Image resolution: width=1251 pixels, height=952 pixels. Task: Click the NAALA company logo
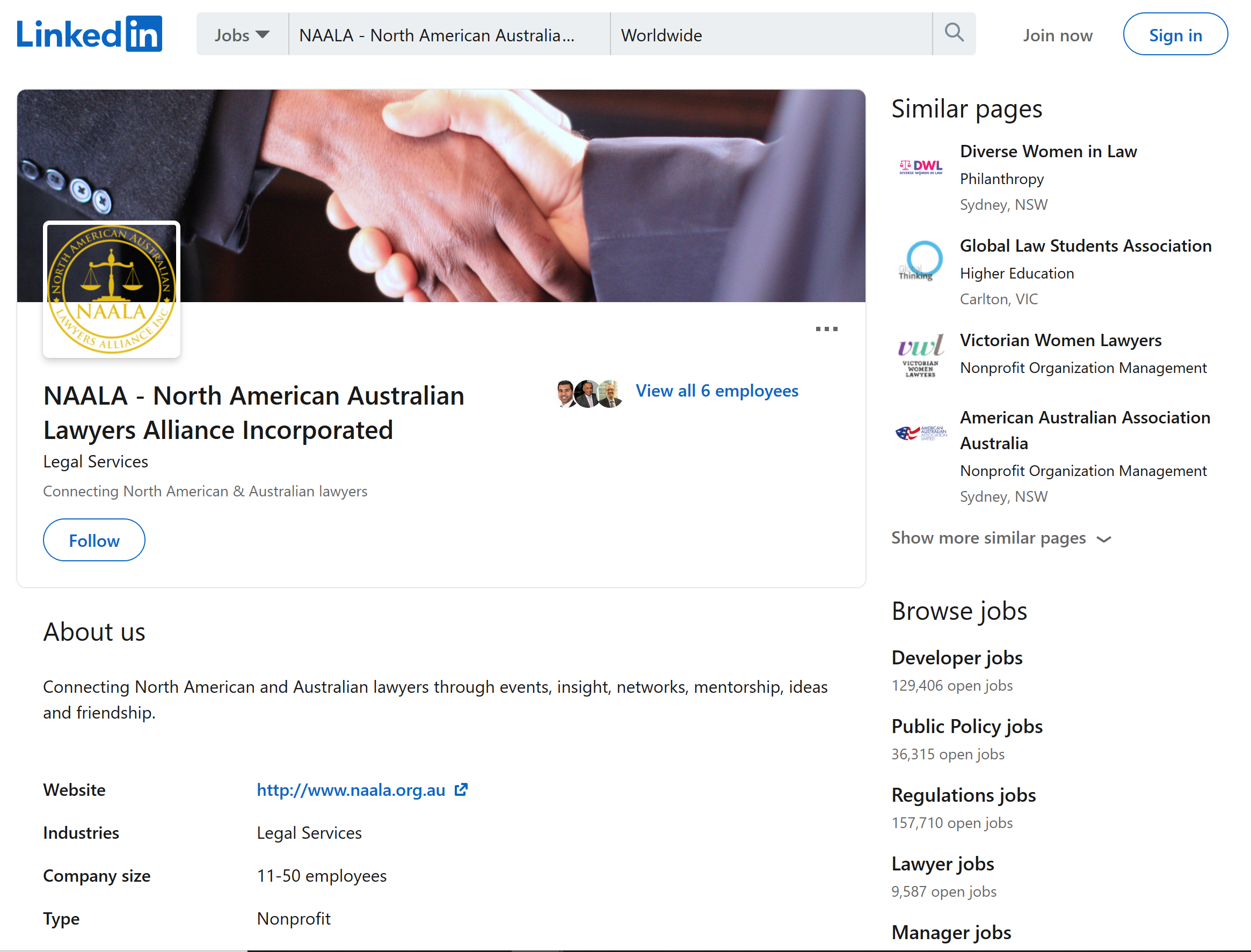112,289
